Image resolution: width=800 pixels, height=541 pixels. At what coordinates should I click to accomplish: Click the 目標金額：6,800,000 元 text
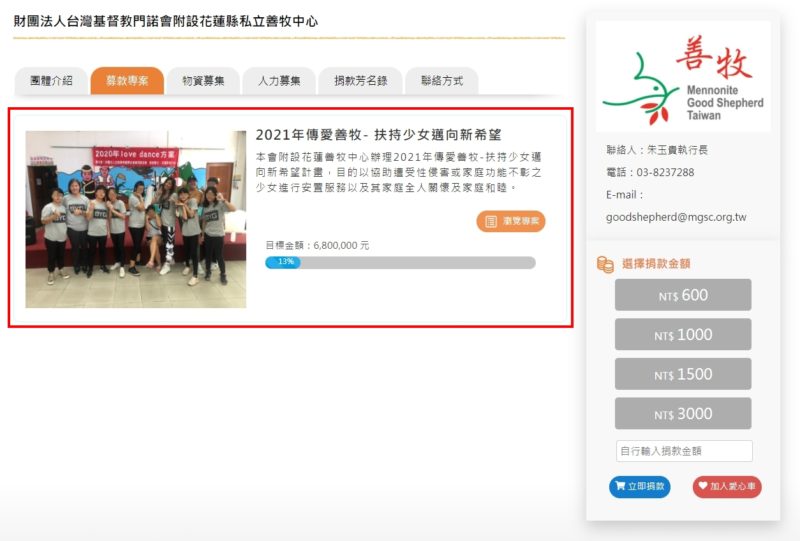[317, 245]
